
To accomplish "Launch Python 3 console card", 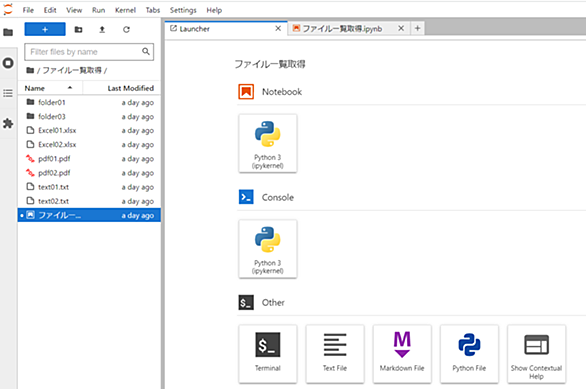I will point(268,249).
